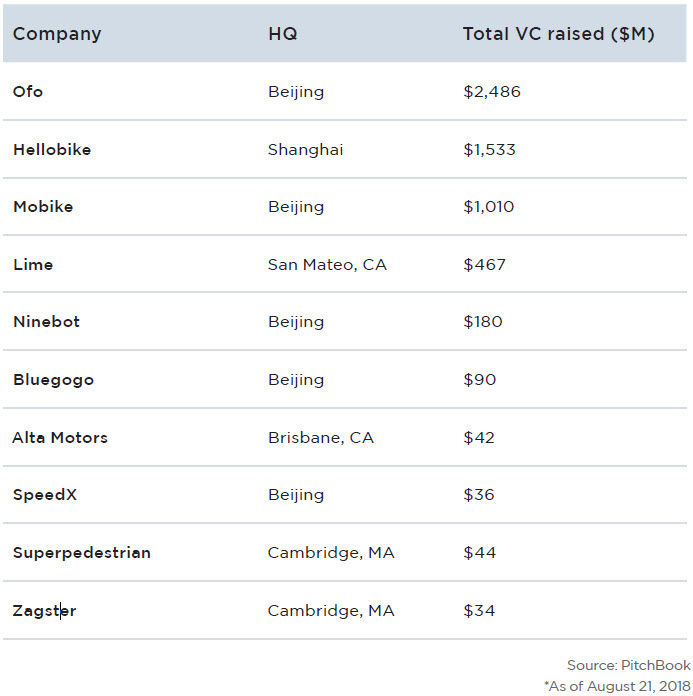
Task: Click the Superpedestrian company name
Action: click(82, 553)
